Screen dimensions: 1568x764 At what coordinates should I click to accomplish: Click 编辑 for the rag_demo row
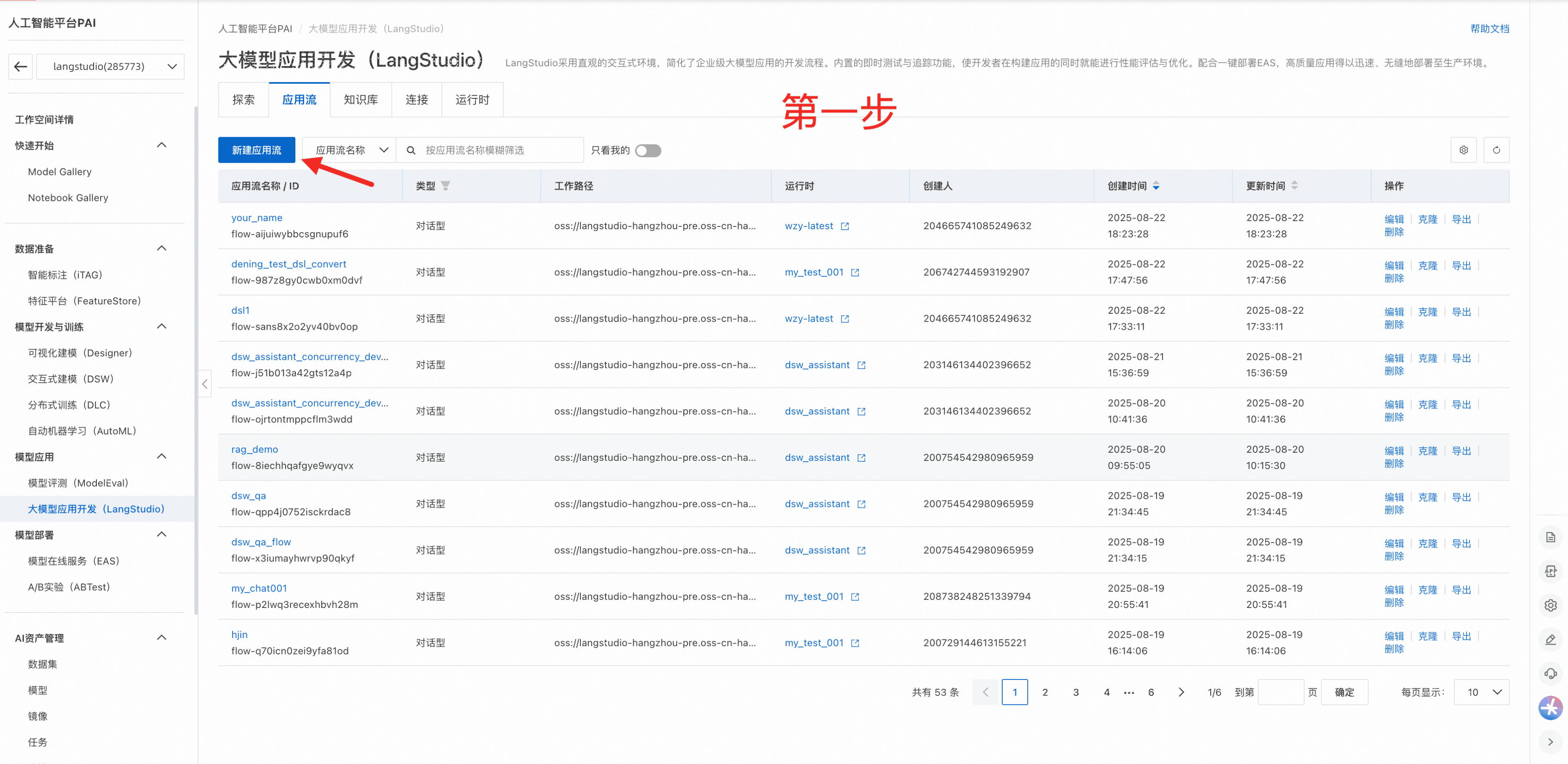pos(1394,451)
